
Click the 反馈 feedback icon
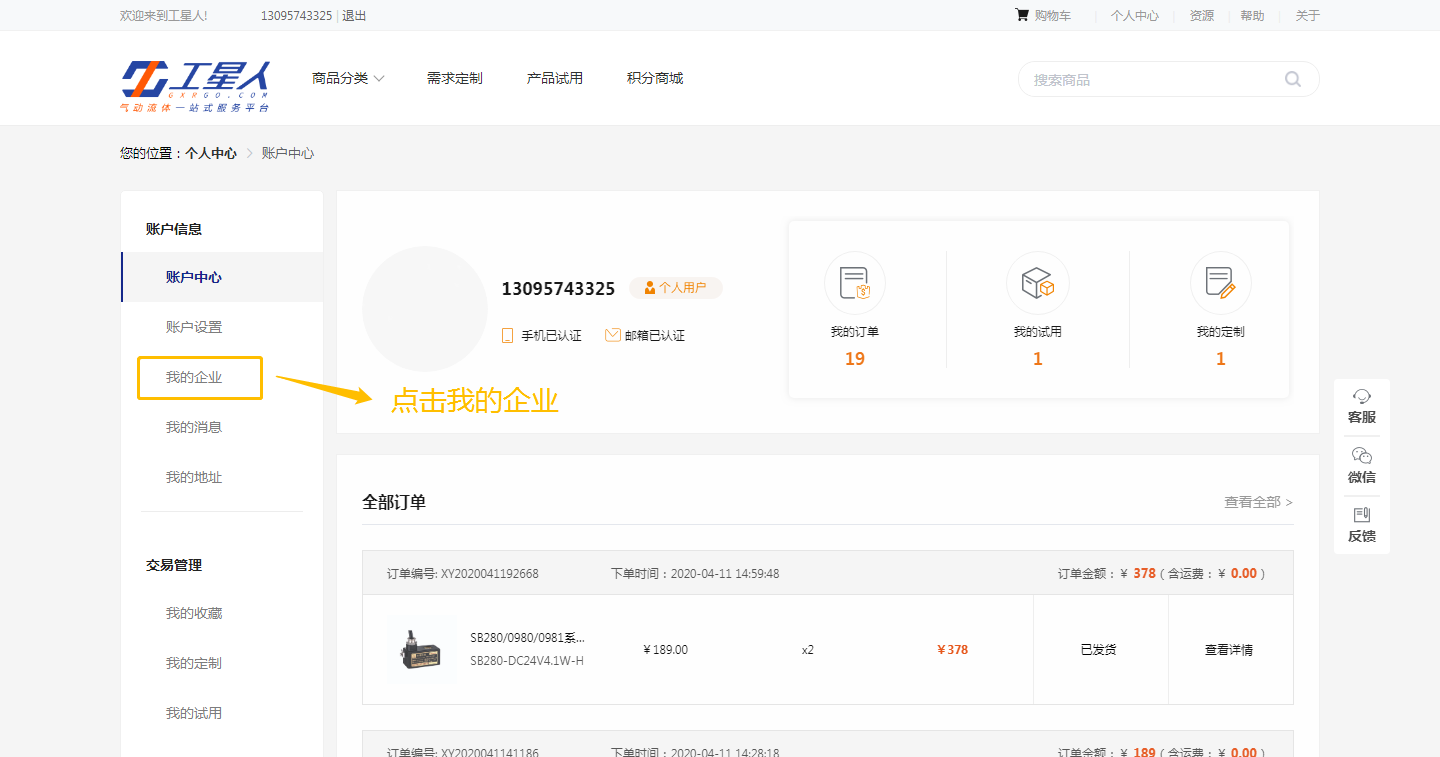[x=1362, y=515]
